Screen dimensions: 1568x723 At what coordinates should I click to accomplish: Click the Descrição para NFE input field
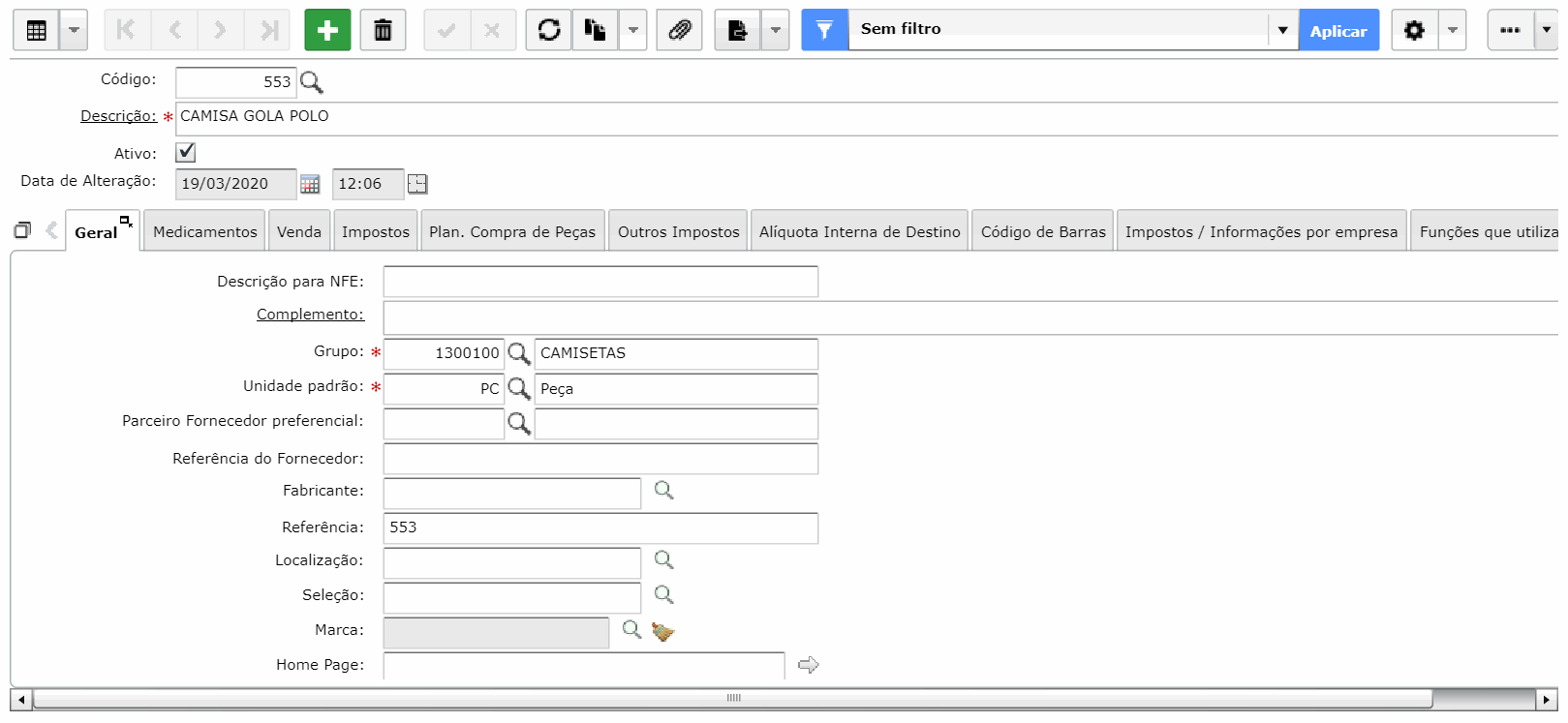[600, 282]
